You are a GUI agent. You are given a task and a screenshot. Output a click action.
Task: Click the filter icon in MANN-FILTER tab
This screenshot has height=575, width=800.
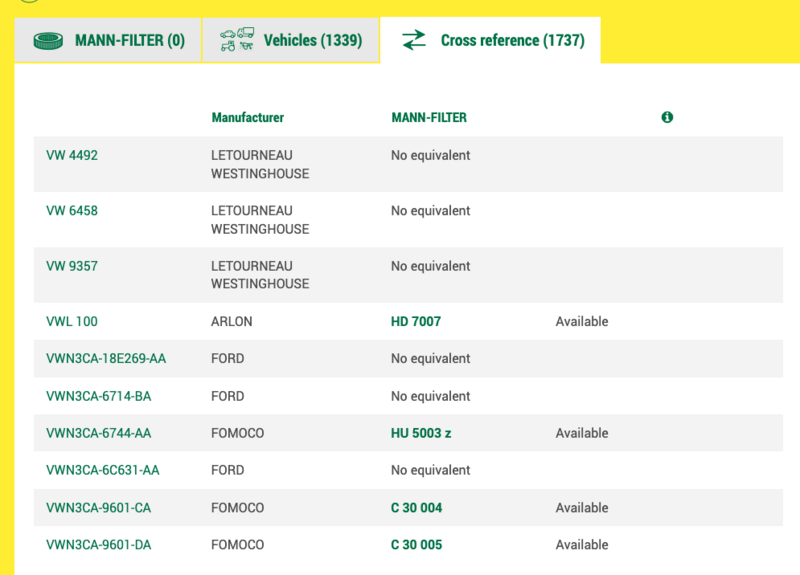48,41
